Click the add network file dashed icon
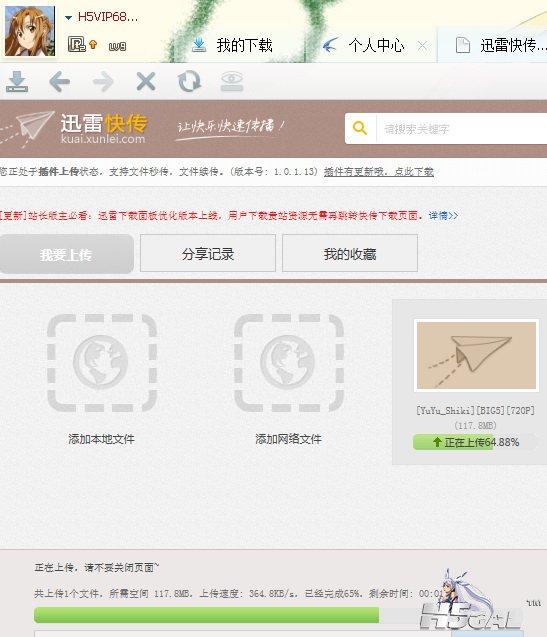547x637 pixels. 289,363
